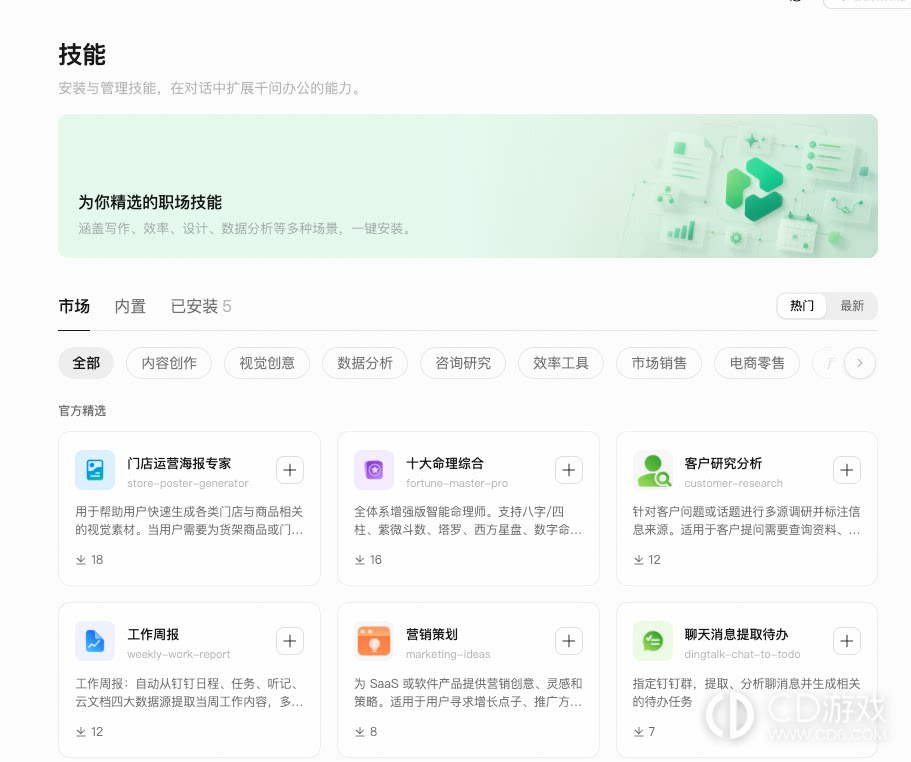Click the dingtalk-chat-to-todo identifier
This screenshot has width=911, height=762.
[742, 654]
